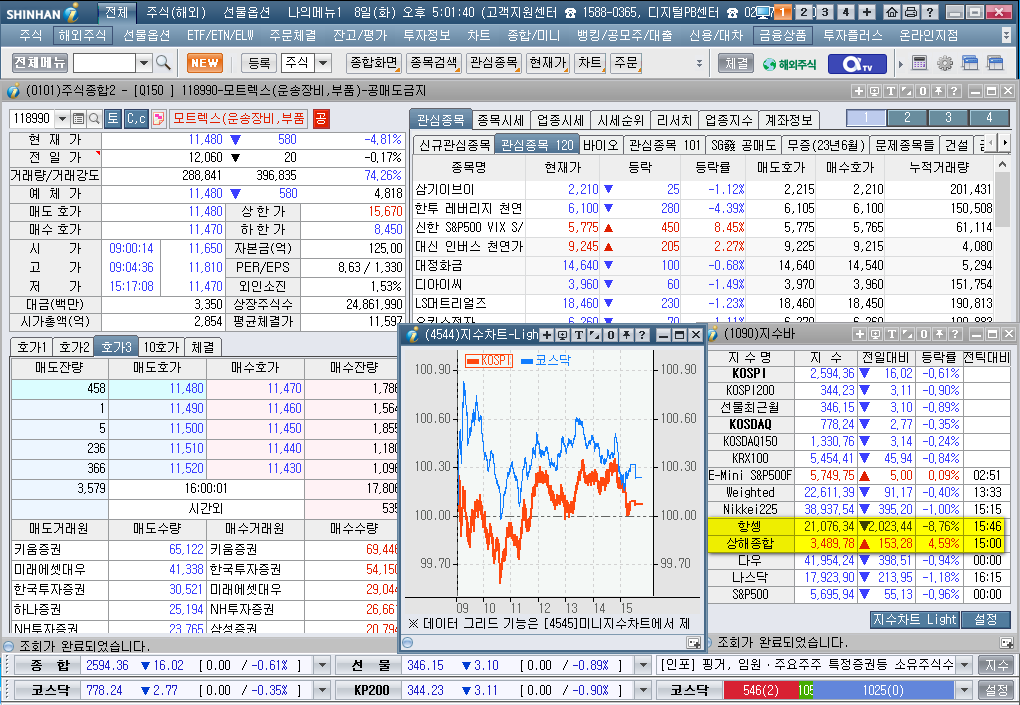
Task: Click the T icon in 주식종합2 title bar
Action: [x=891, y=91]
